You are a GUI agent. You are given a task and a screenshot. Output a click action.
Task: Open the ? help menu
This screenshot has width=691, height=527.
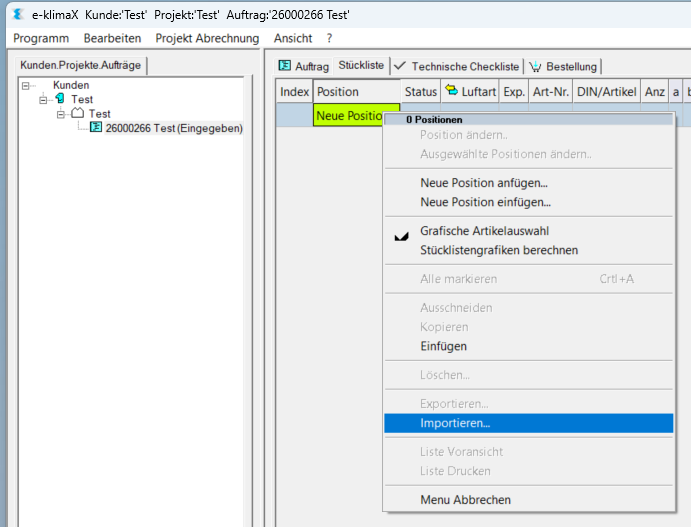tap(329, 38)
